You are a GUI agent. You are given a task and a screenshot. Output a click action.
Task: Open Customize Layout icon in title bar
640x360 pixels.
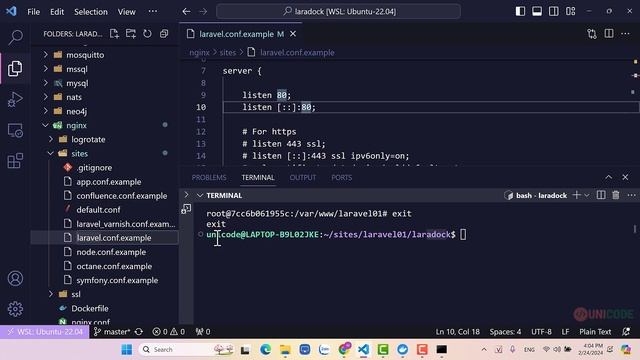[x=571, y=11]
